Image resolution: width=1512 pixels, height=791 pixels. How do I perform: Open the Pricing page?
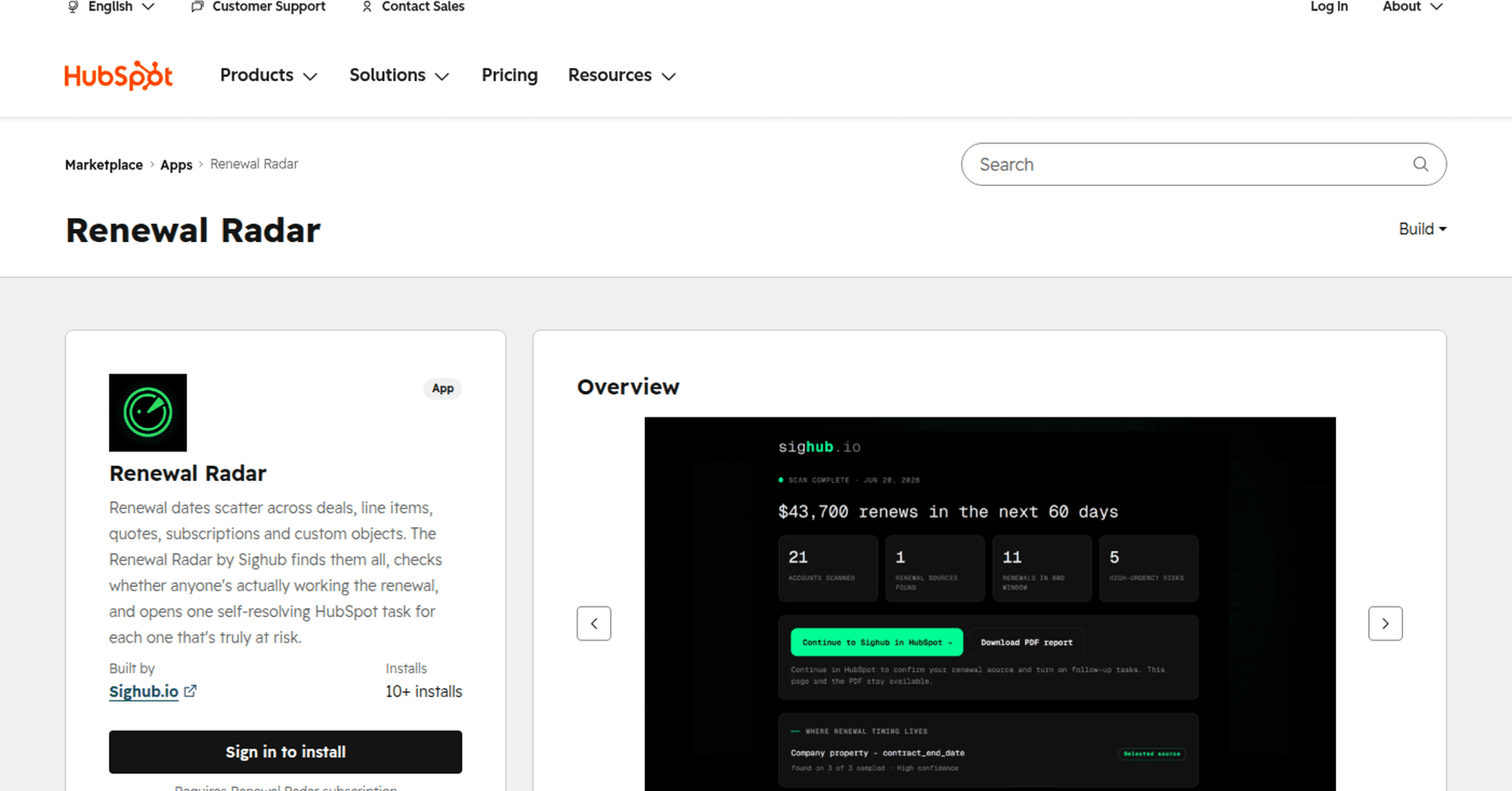[510, 76]
